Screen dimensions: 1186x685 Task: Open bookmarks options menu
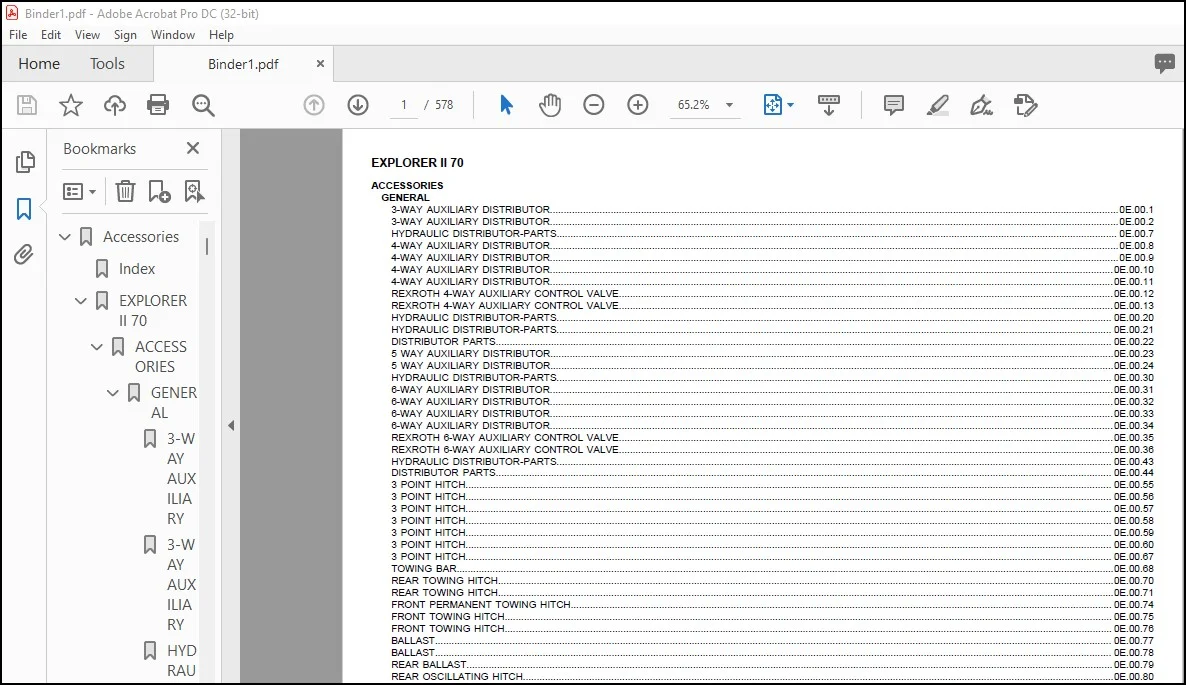click(x=79, y=191)
